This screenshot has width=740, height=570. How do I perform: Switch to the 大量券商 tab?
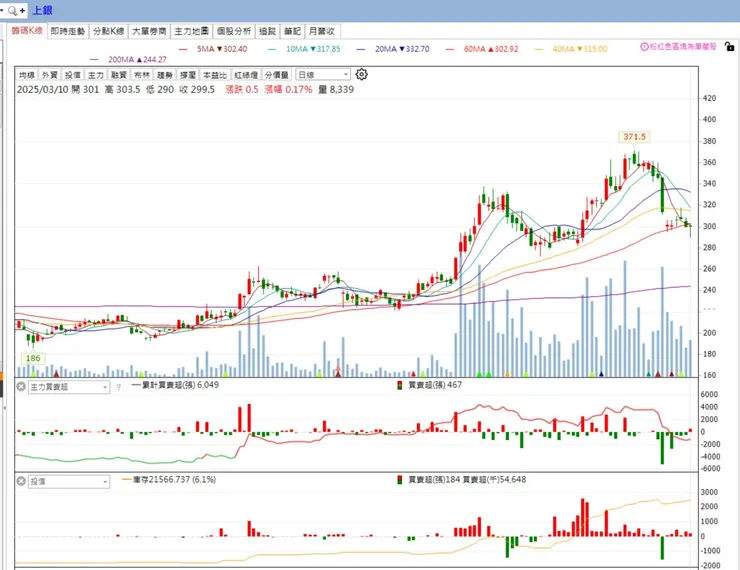click(x=149, y=31)
